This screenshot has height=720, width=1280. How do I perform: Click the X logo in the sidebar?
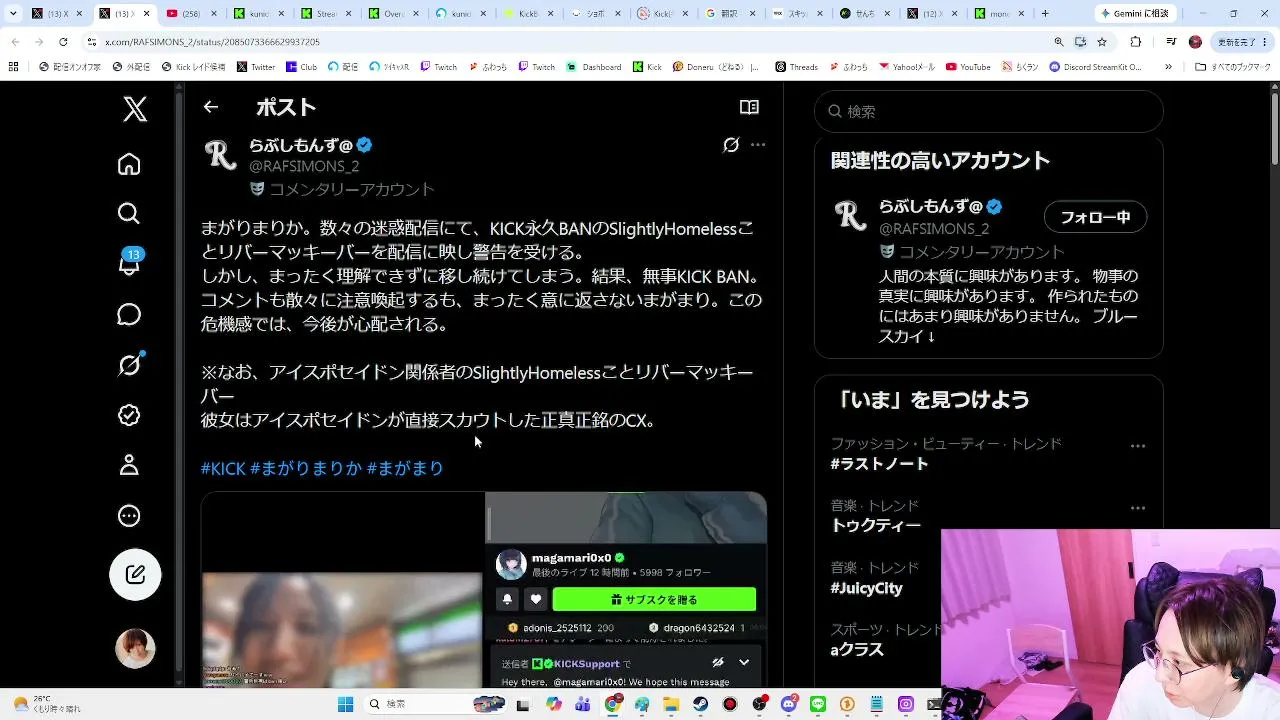135,108
